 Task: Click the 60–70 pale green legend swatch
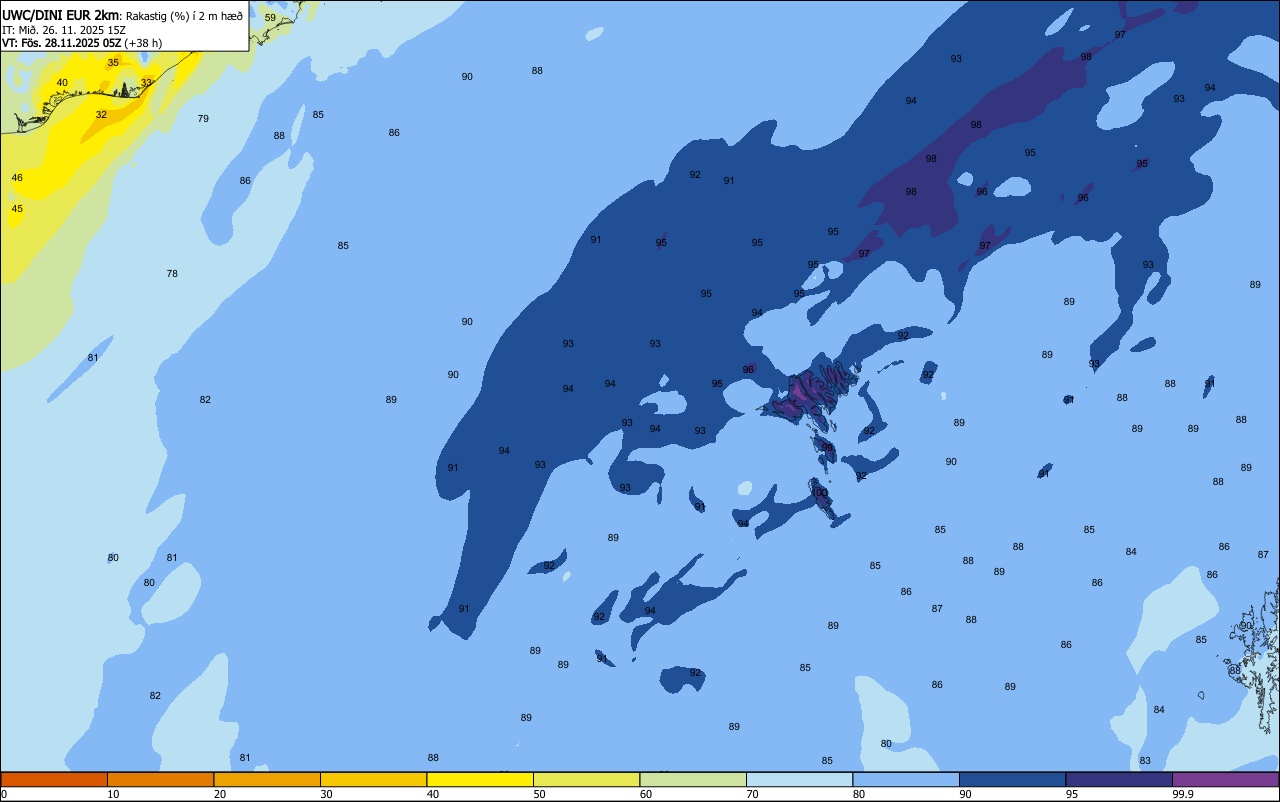[693, 779]
